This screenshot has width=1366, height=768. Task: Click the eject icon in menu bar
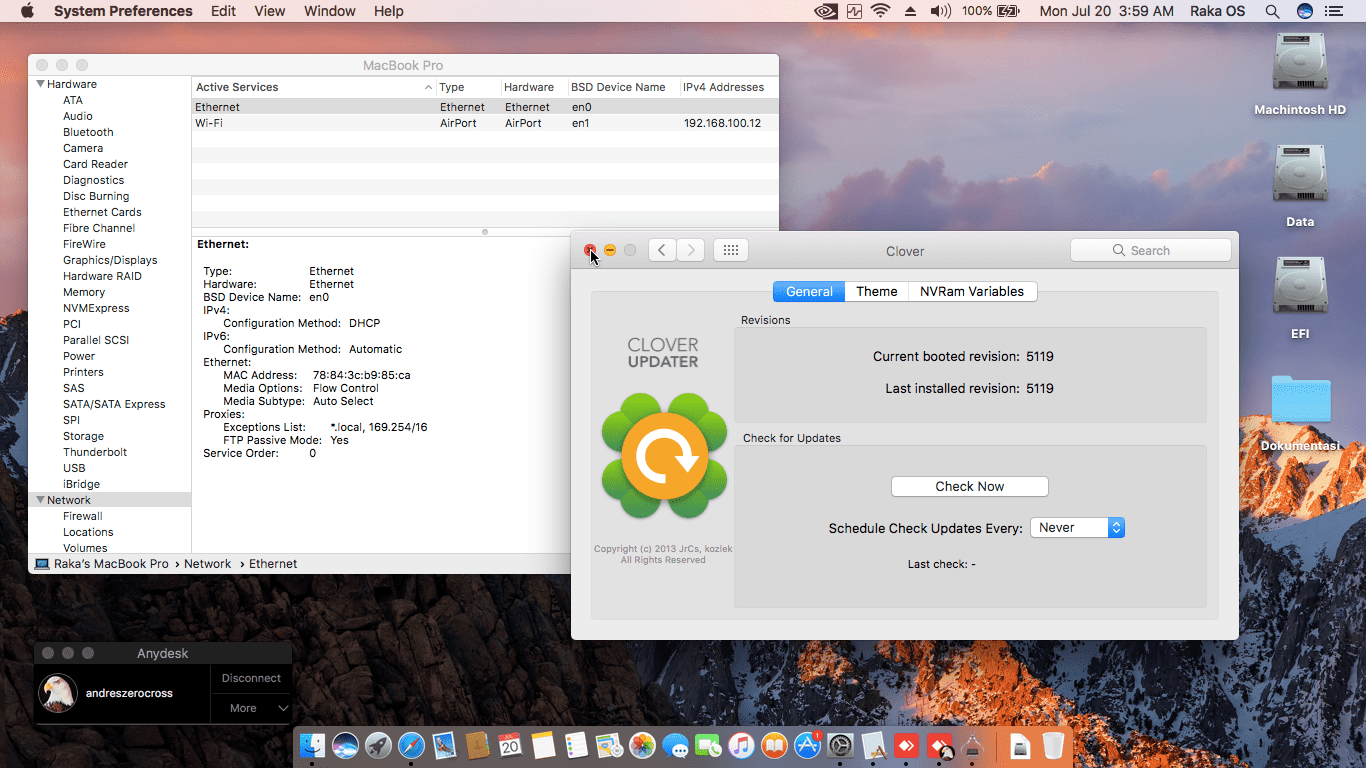click(910, 11)
